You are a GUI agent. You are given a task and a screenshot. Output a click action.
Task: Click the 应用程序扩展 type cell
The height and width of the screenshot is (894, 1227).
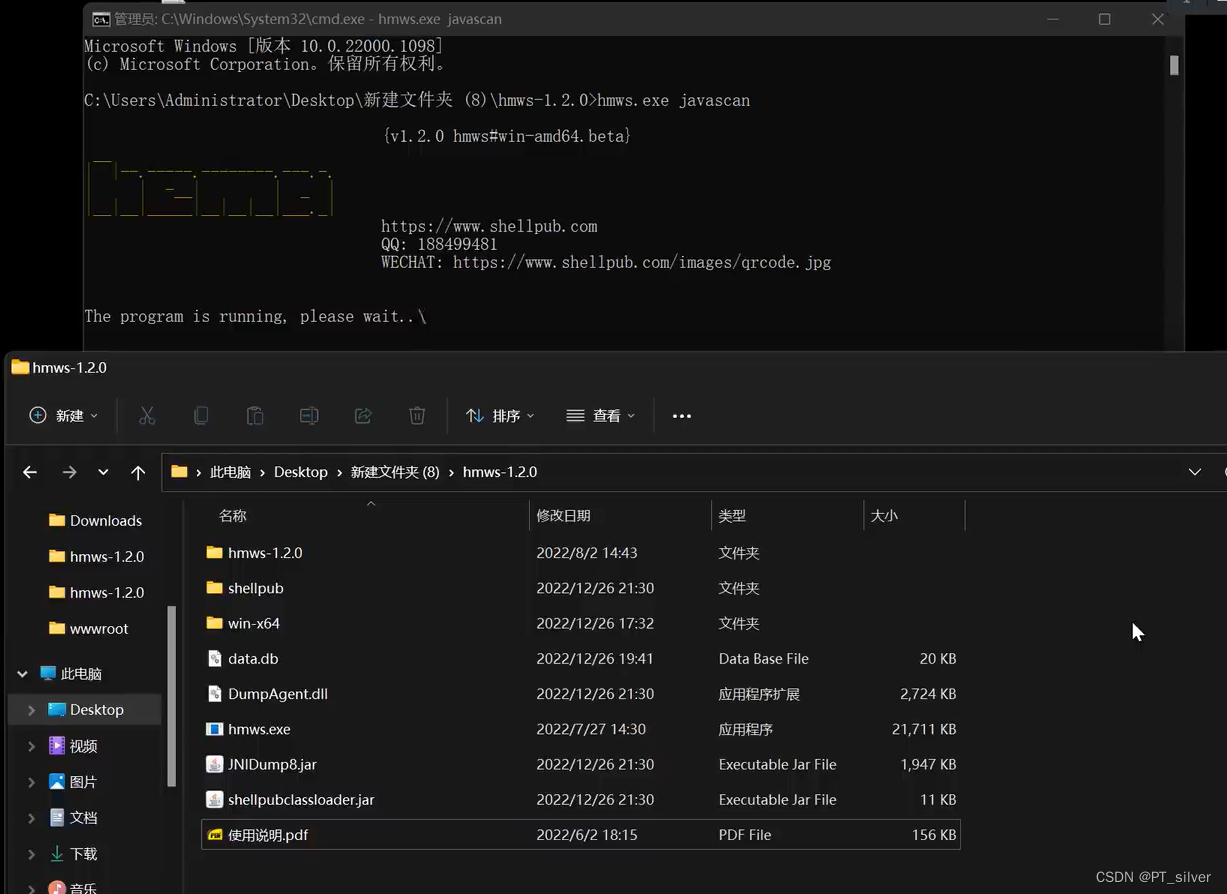759,694
